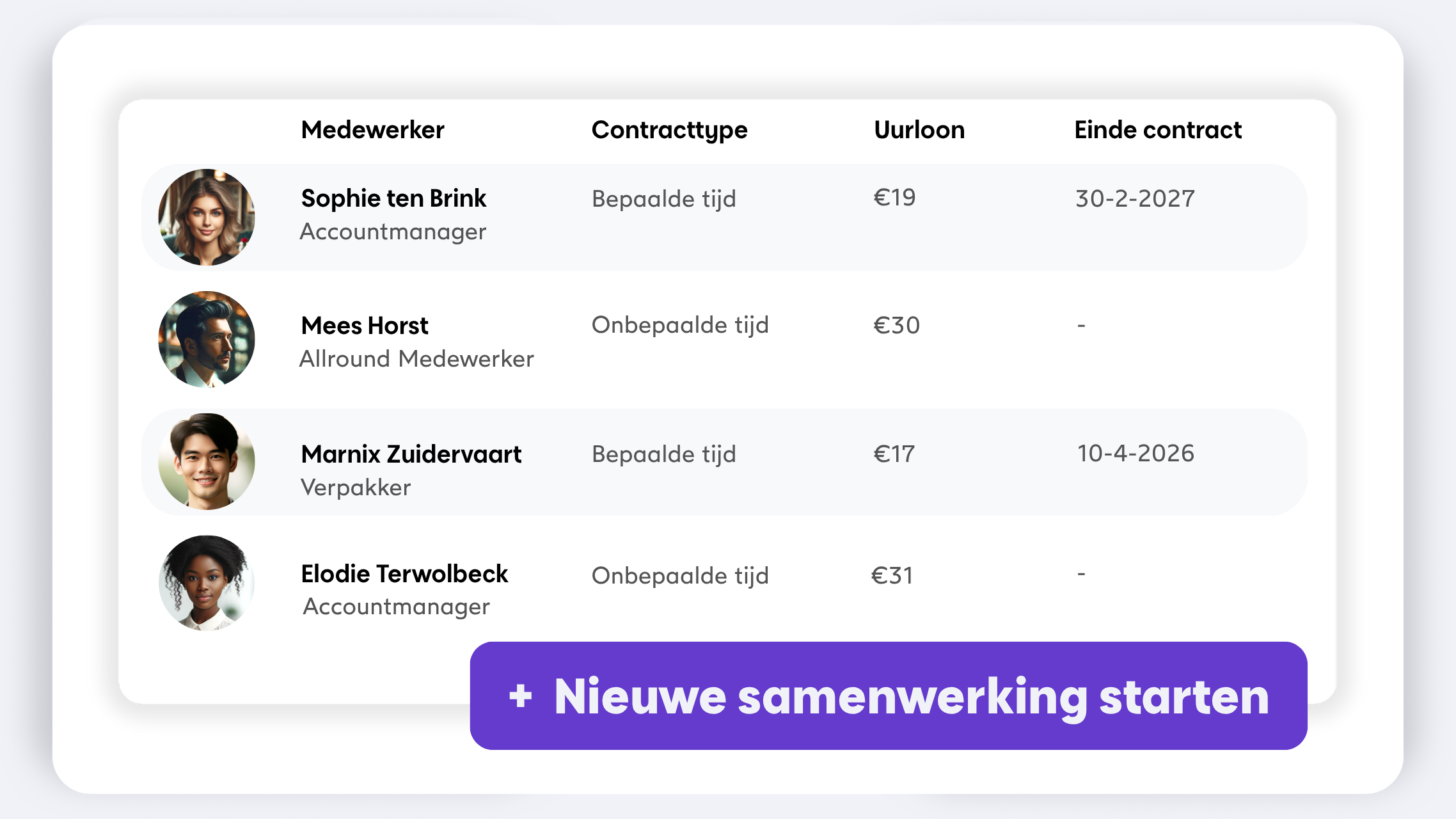The image size is (1456, 819).
Task: Sort by the Medewerker column header
Action: point(372,130)
